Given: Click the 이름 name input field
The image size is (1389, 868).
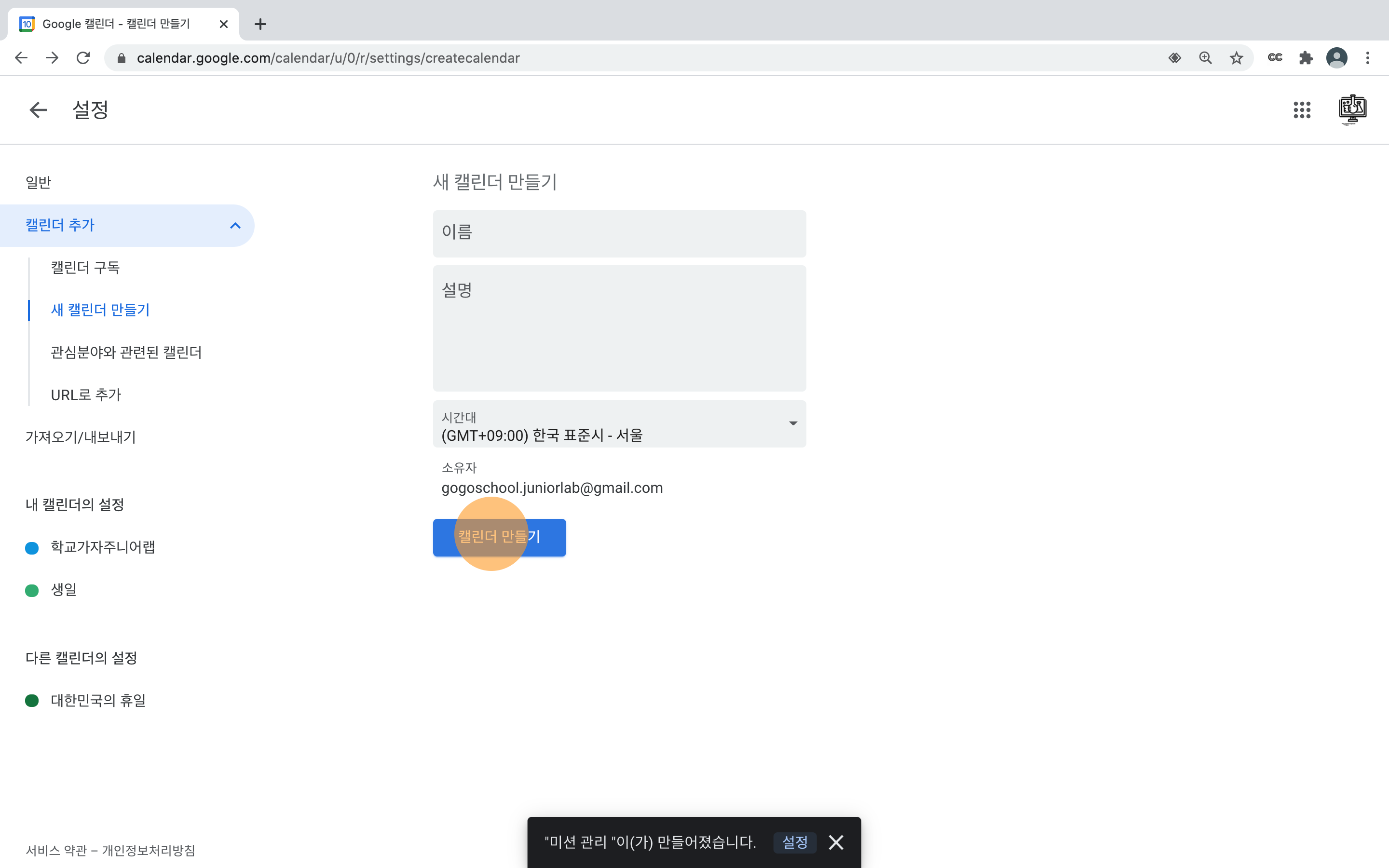Looking at the screenshot, I should (619, 234).
